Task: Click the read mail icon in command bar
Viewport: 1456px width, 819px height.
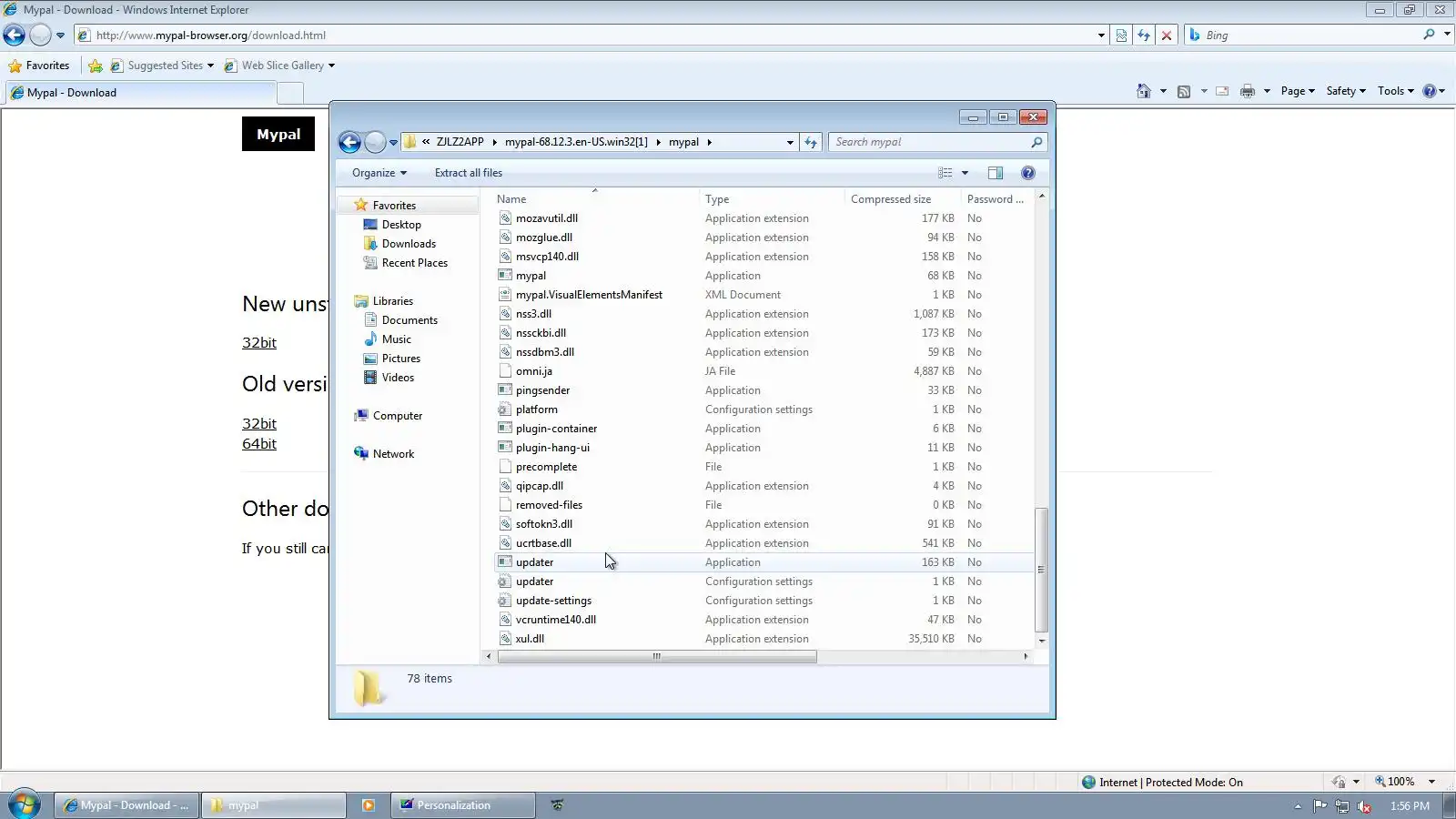Action: click(x=1222, y=91)
